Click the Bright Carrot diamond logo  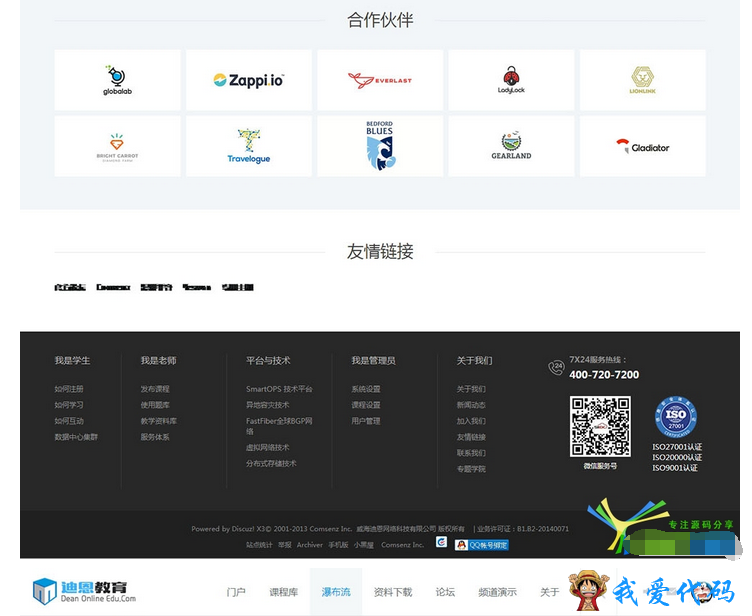pyautogui.click(x=118, y=146)
